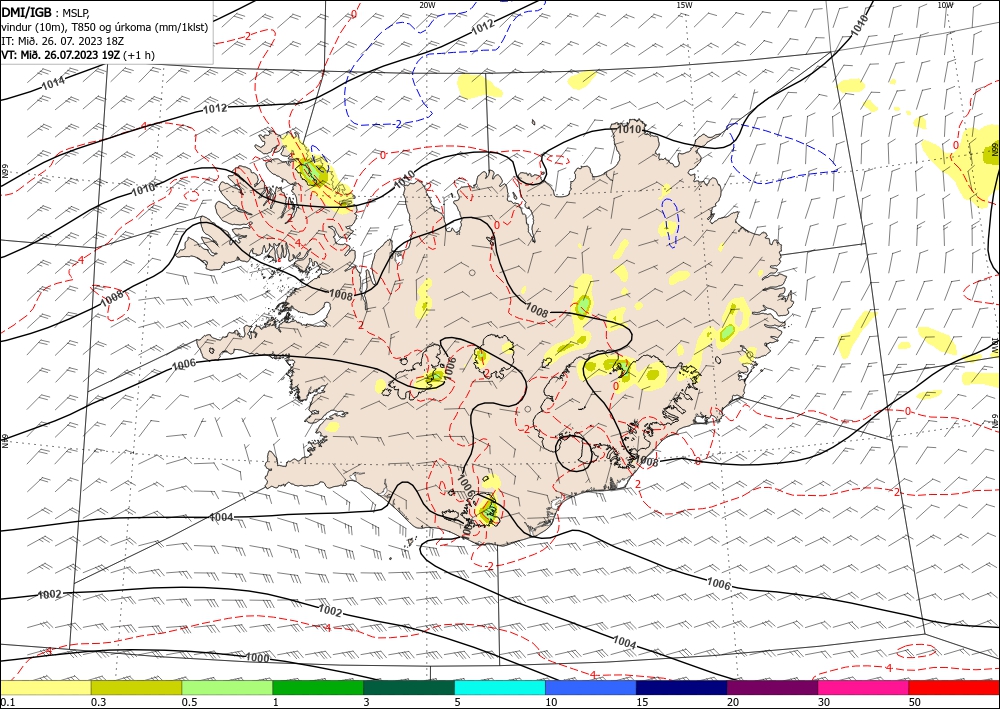
Task: Click the '15W' longitude label
Action: pos(684,5)
